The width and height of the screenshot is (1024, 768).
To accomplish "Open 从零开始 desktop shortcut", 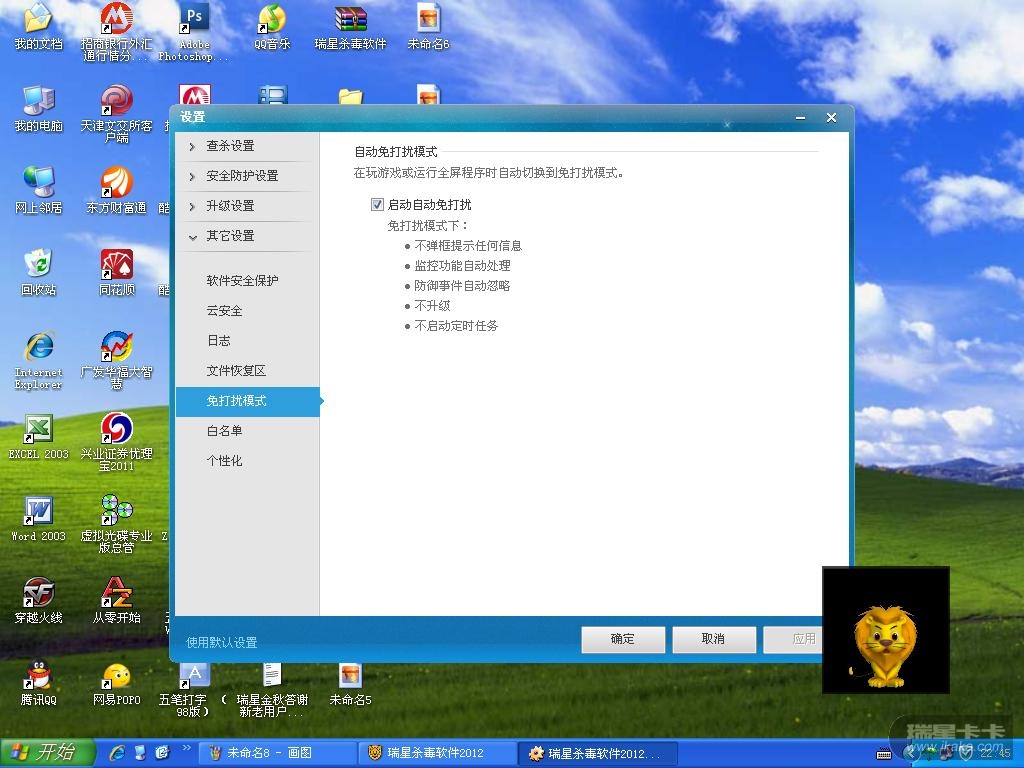I will pos(116,601).
